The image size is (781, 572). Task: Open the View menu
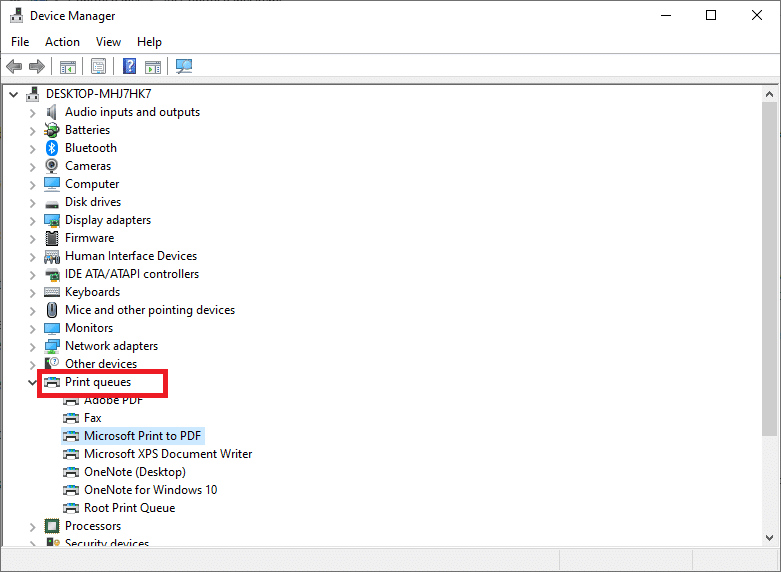(x=108, y=42)
